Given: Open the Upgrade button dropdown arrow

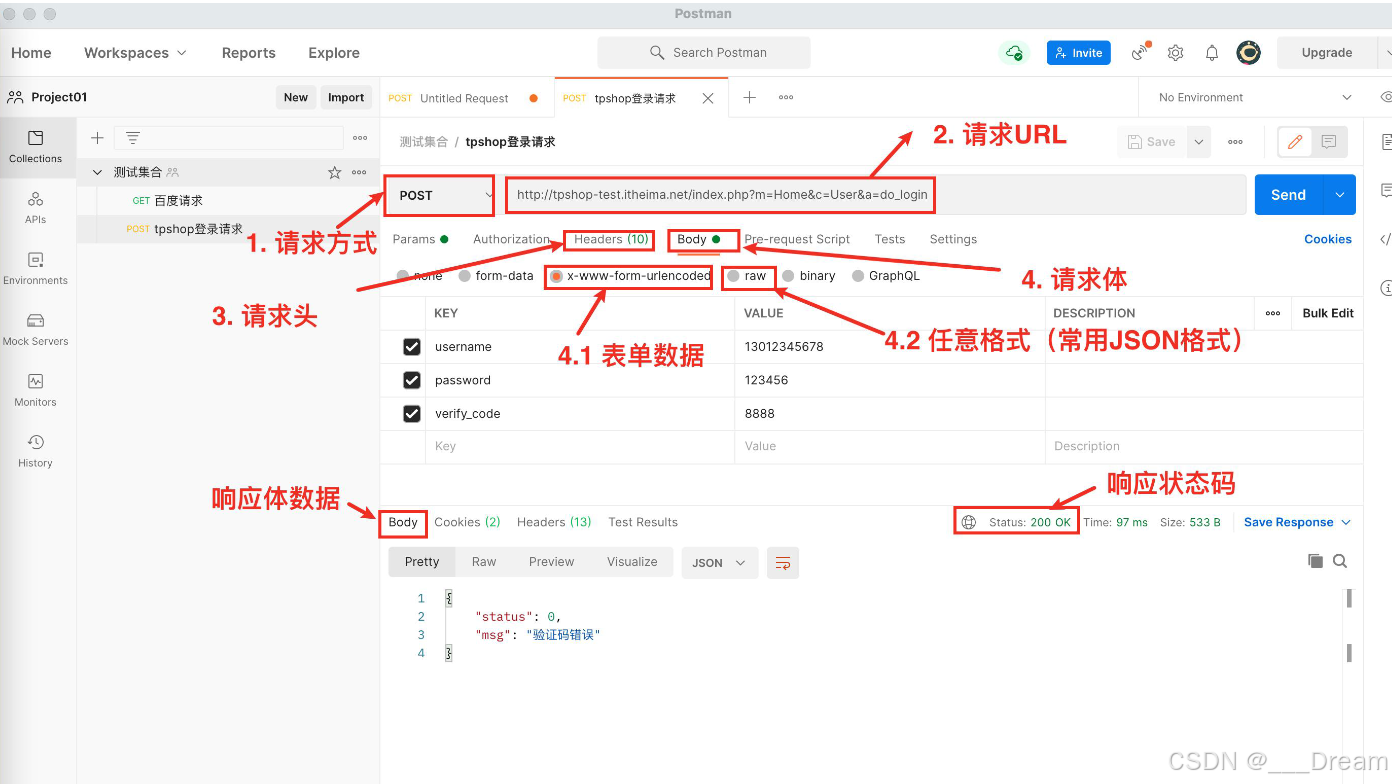Looking at the screenshot, I should [x=1385, y=53].
